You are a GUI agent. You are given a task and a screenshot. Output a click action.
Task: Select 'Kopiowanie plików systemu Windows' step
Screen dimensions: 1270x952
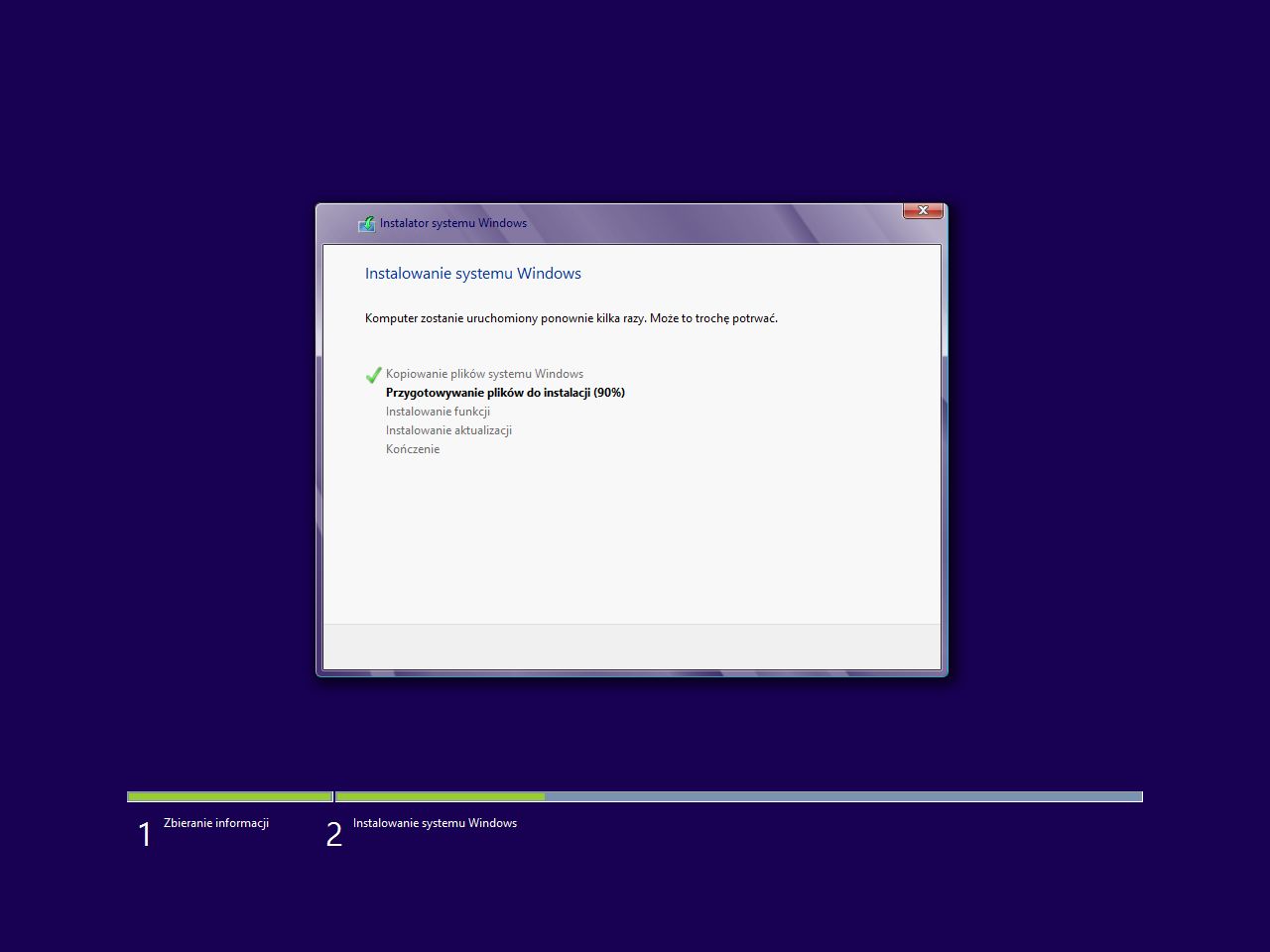484,374
